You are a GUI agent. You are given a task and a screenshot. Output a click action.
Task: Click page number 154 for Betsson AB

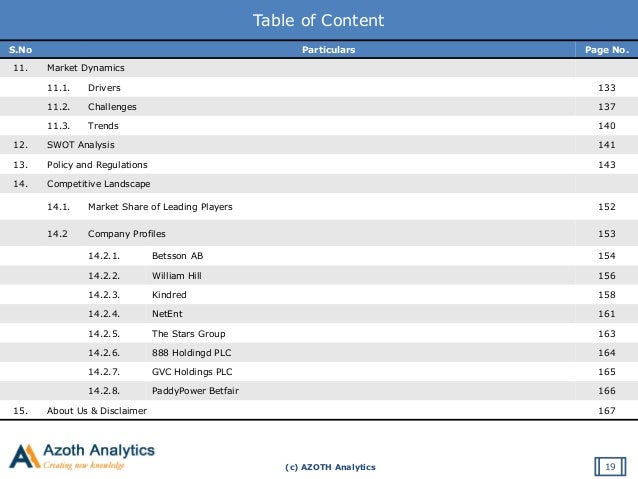click(x=607, y=256)
